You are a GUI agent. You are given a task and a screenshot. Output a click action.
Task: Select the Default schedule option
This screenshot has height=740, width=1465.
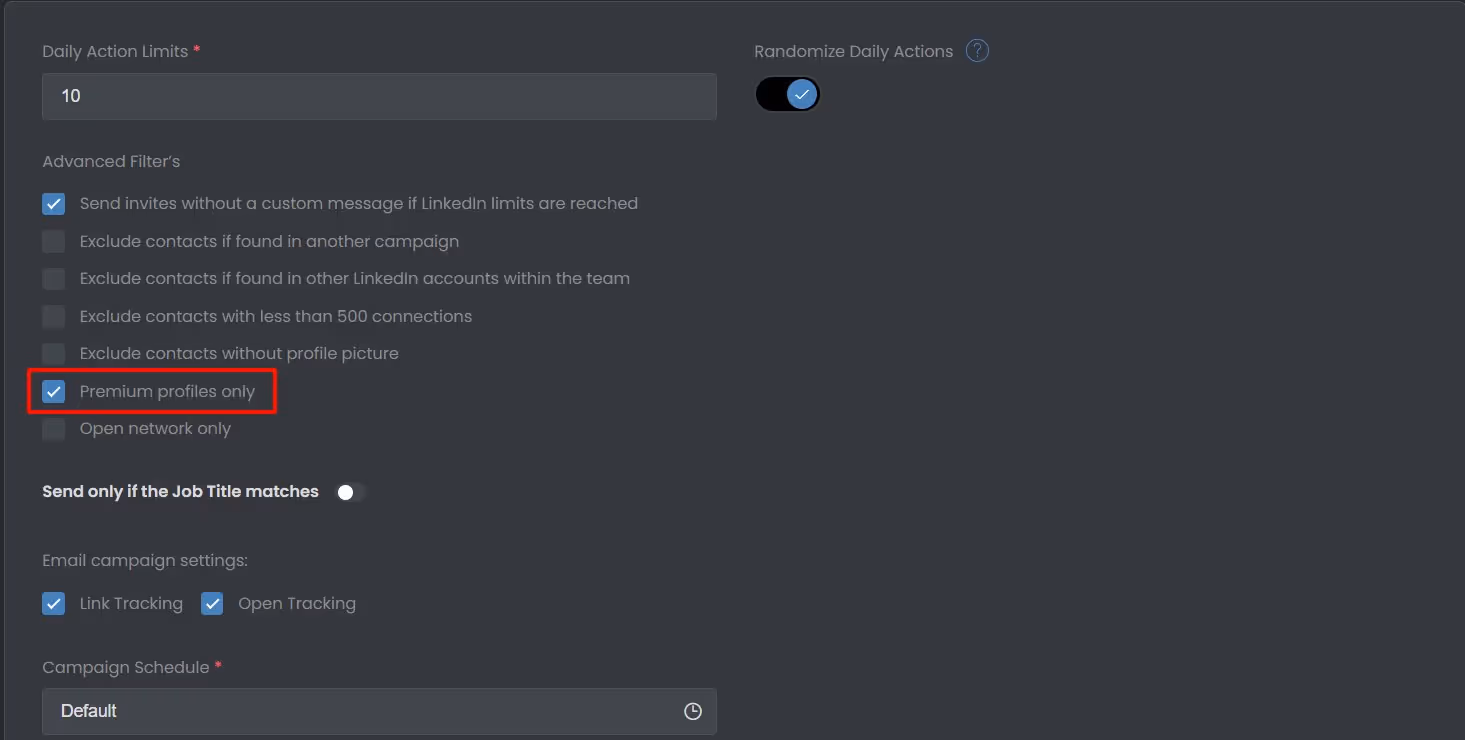click(x=89, y=710)
